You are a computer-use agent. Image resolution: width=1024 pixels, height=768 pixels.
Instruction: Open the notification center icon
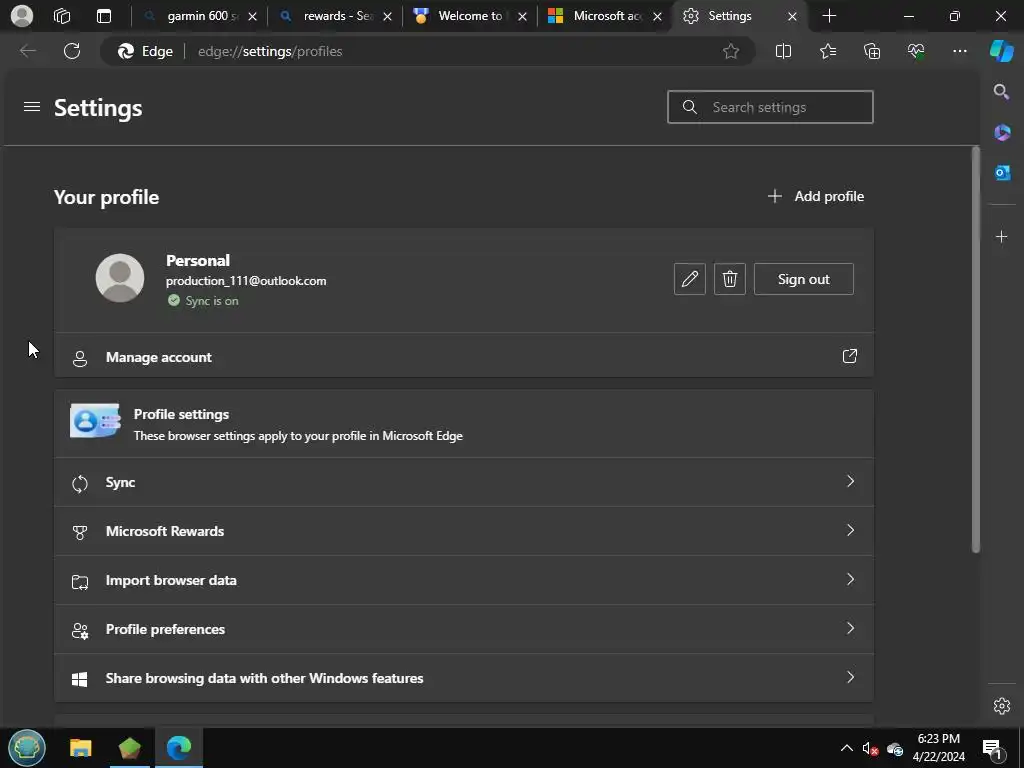(992, 748)
